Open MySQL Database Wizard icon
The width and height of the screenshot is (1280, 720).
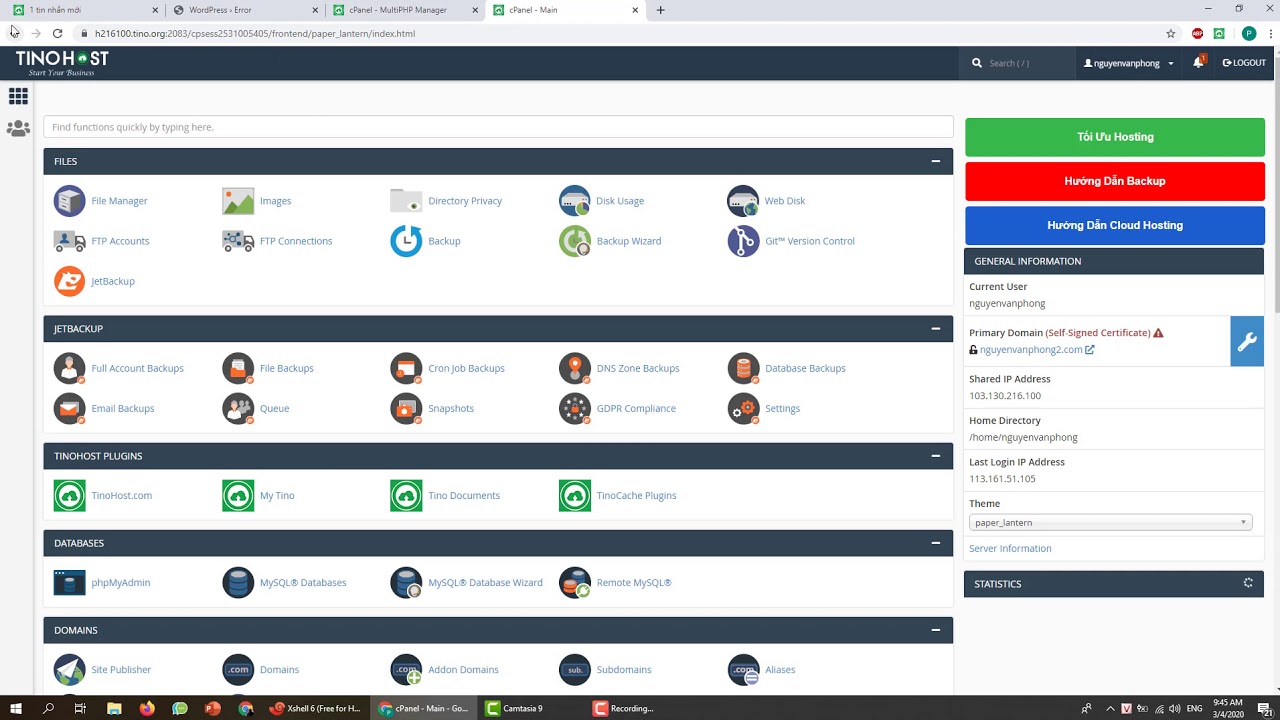[406, 582]
